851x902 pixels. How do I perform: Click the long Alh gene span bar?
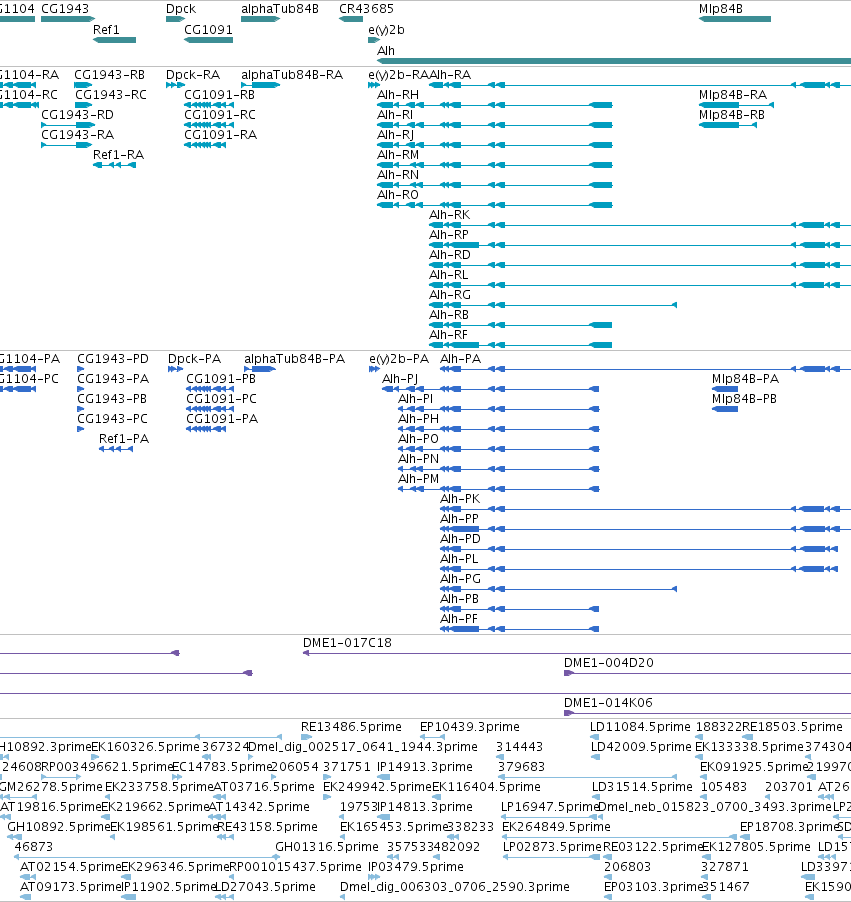click(x=614, y=60)
